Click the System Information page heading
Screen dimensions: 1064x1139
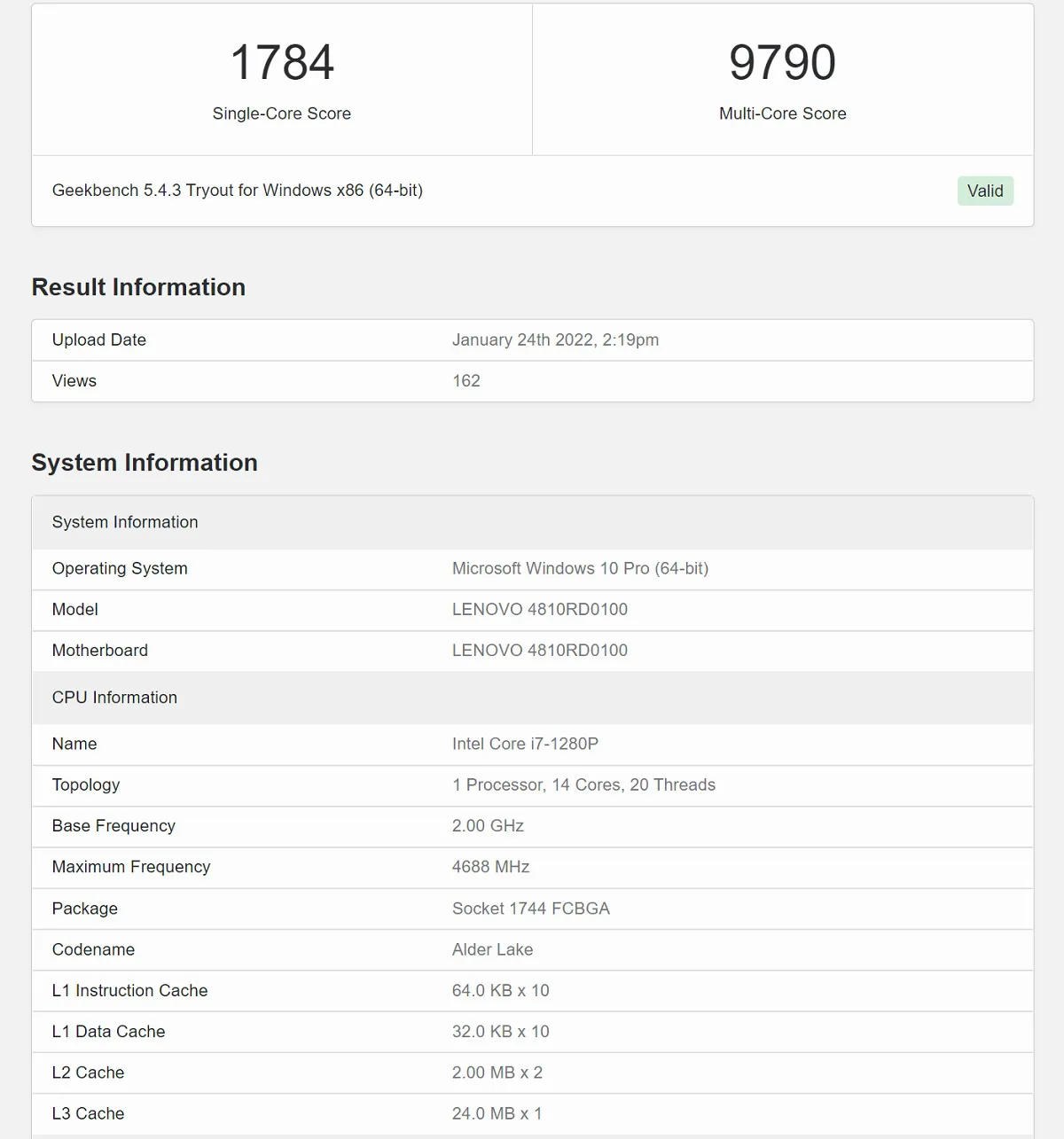click(145, 463)
